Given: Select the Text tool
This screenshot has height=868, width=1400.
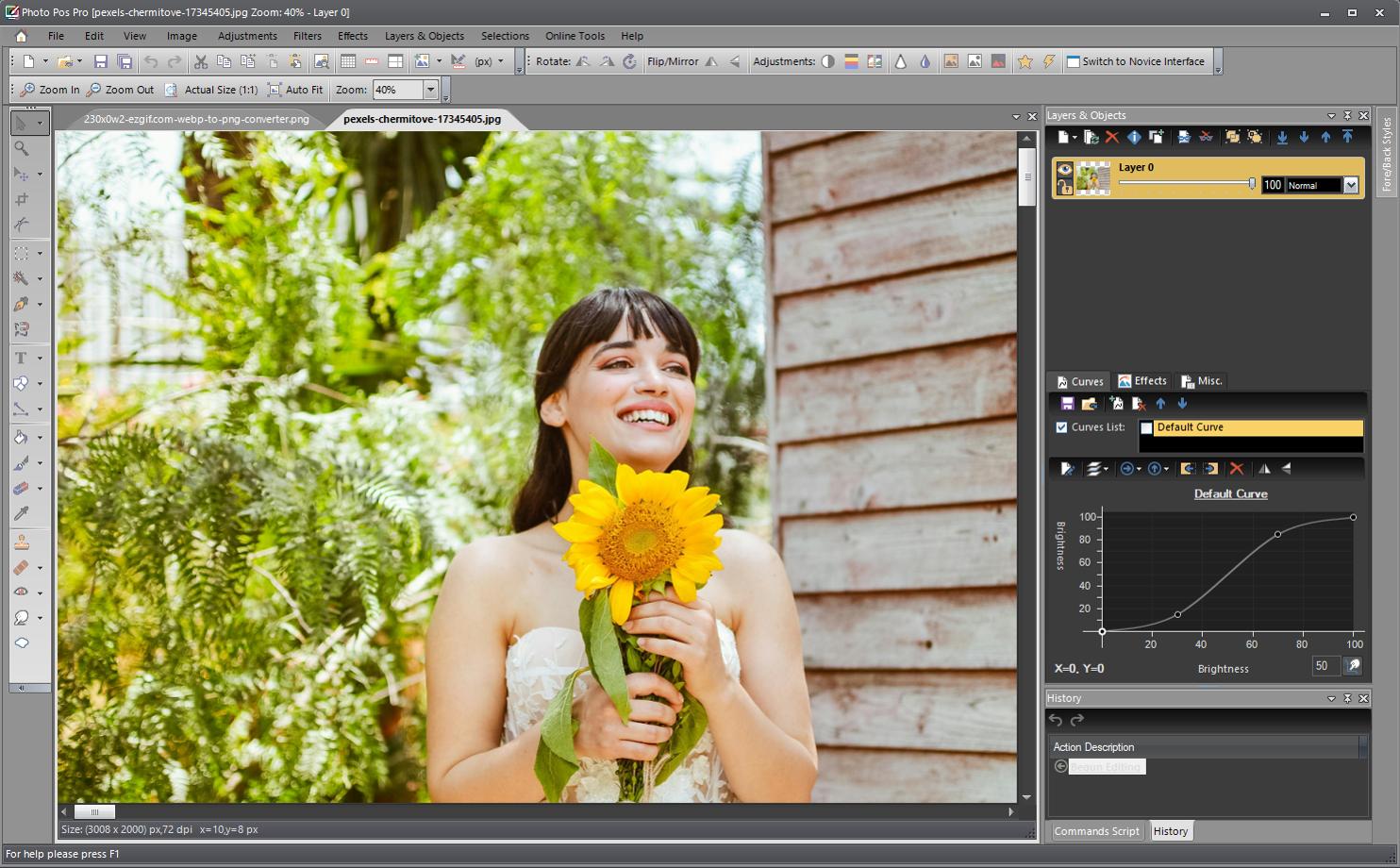Looking at the screenshot, I should tap(19, 358).
